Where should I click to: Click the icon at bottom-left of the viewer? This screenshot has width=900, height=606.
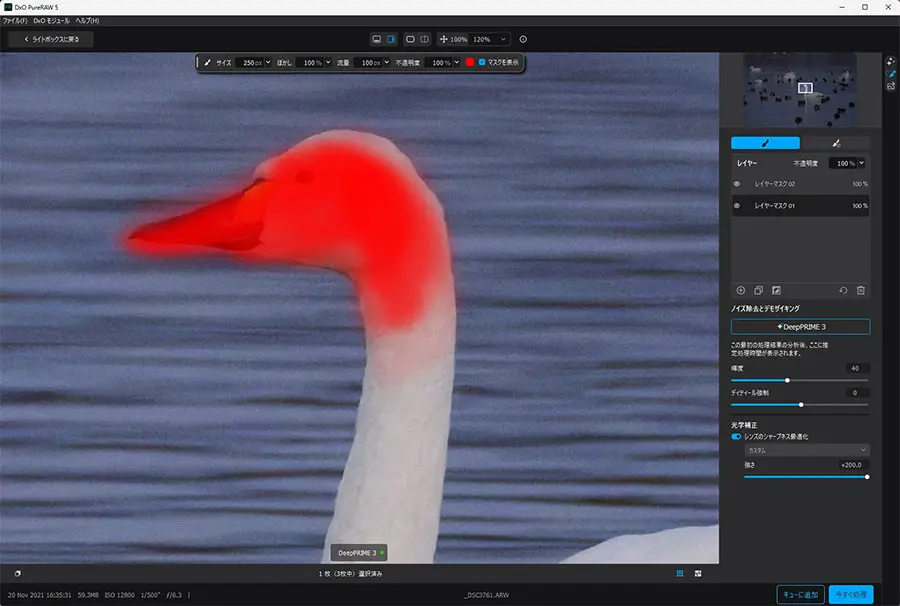coord(17,573)
